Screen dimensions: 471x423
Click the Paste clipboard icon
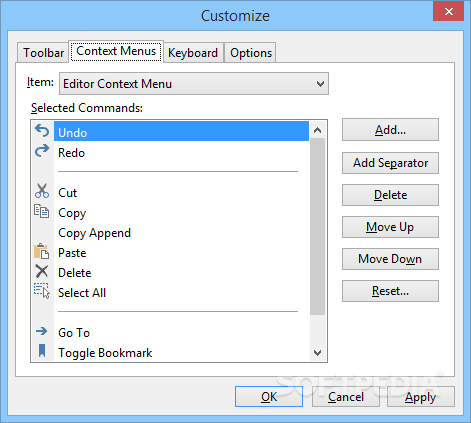click(x=42, y=251)
